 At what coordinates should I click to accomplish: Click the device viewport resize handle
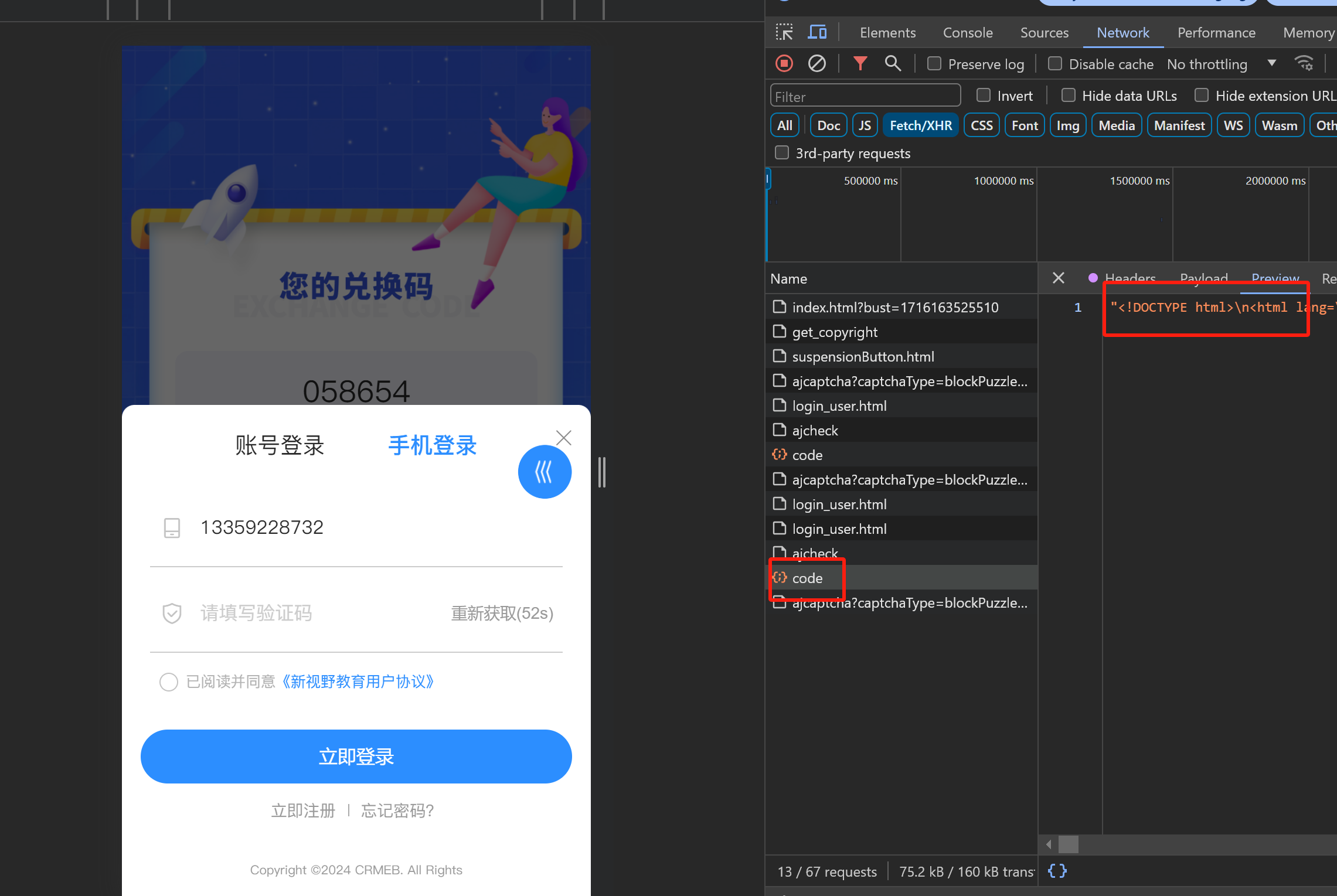click(x=602, y=472)
